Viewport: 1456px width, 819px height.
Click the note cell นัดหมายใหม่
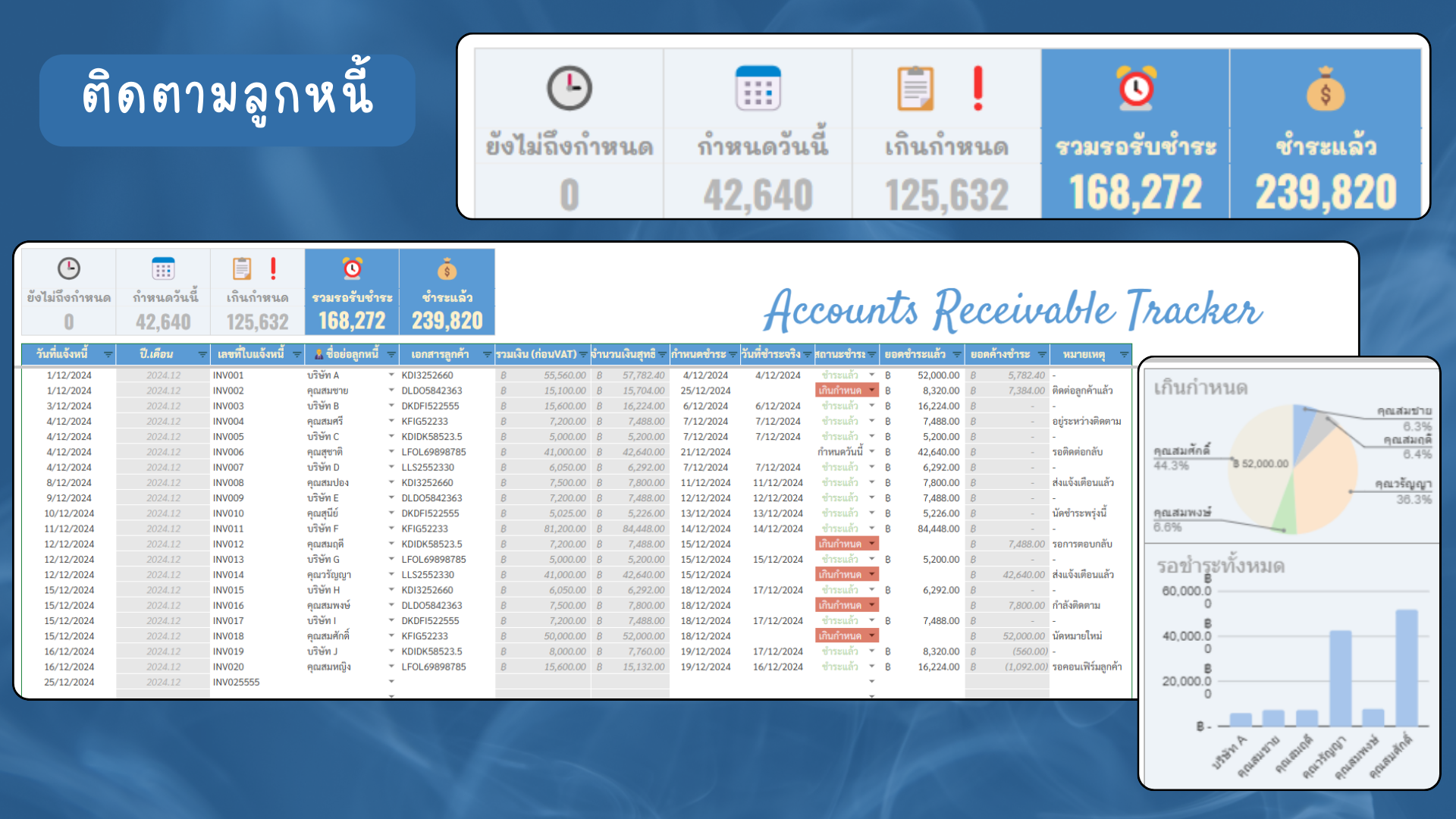(x=1090, y=635)
